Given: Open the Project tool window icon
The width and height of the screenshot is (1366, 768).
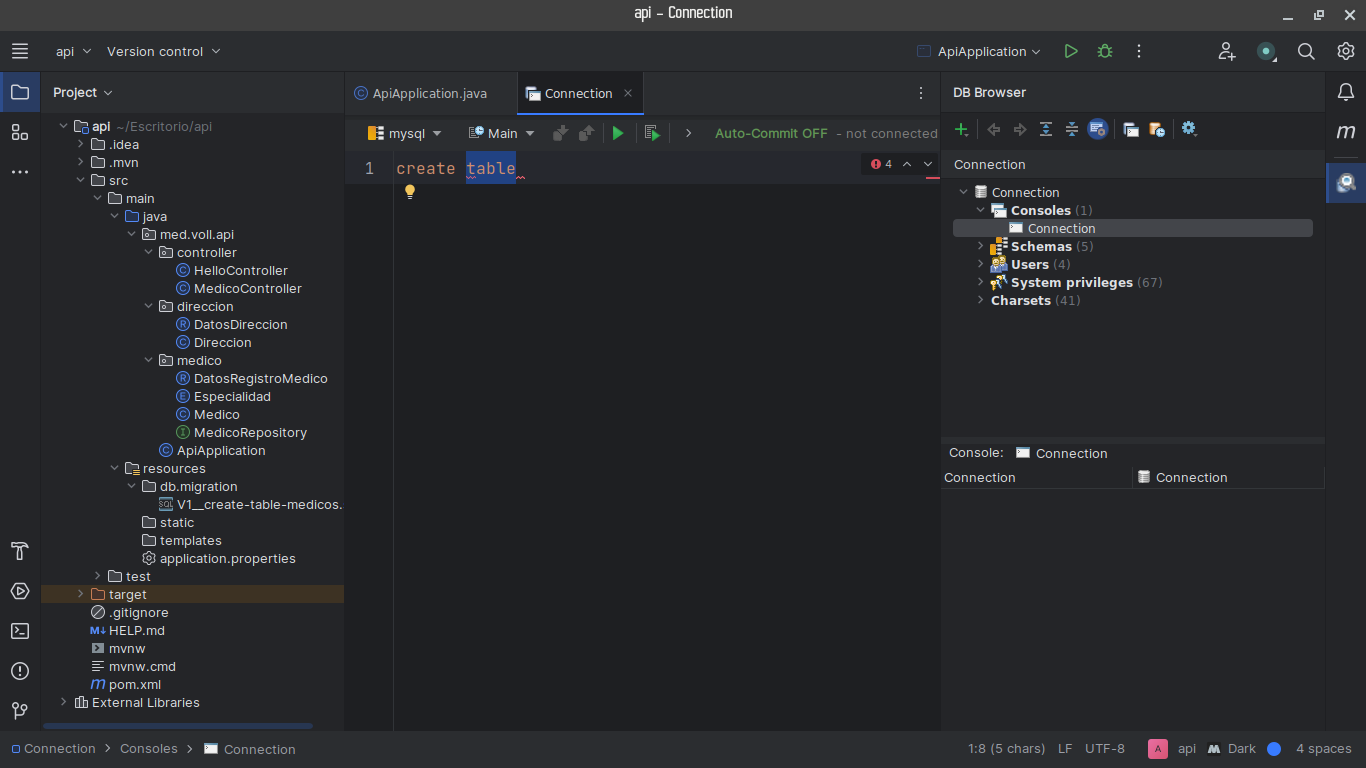Looking at the screenshot, I should tap(20, 92).
